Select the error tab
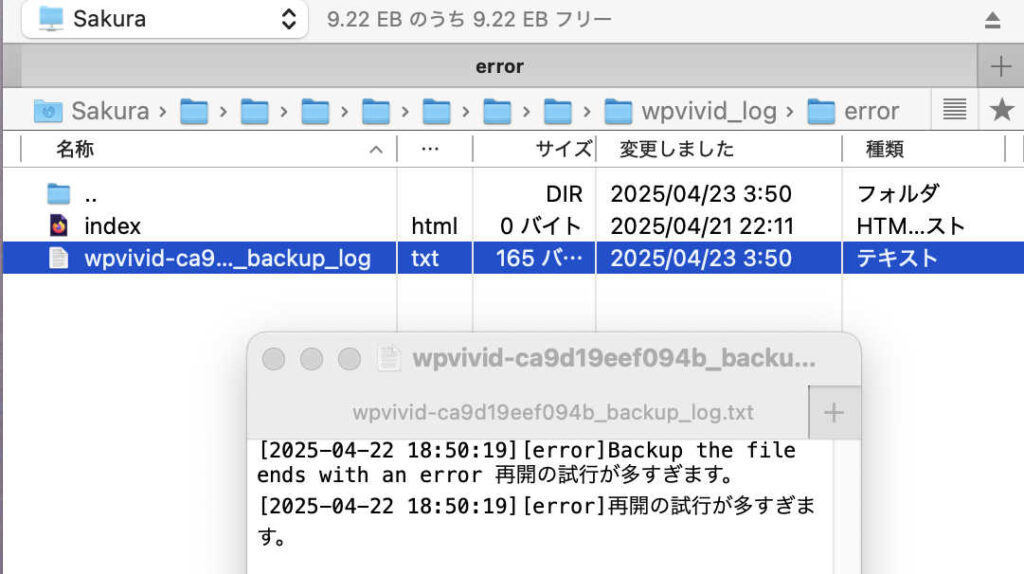Screen dimensions: 1024x574 (x=499, y=66)
